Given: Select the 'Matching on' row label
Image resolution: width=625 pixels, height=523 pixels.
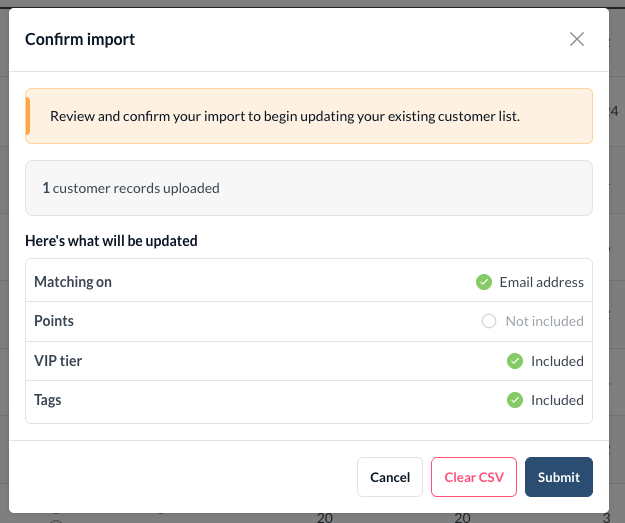Looking at the screenshot, I should tap(73, 282).
